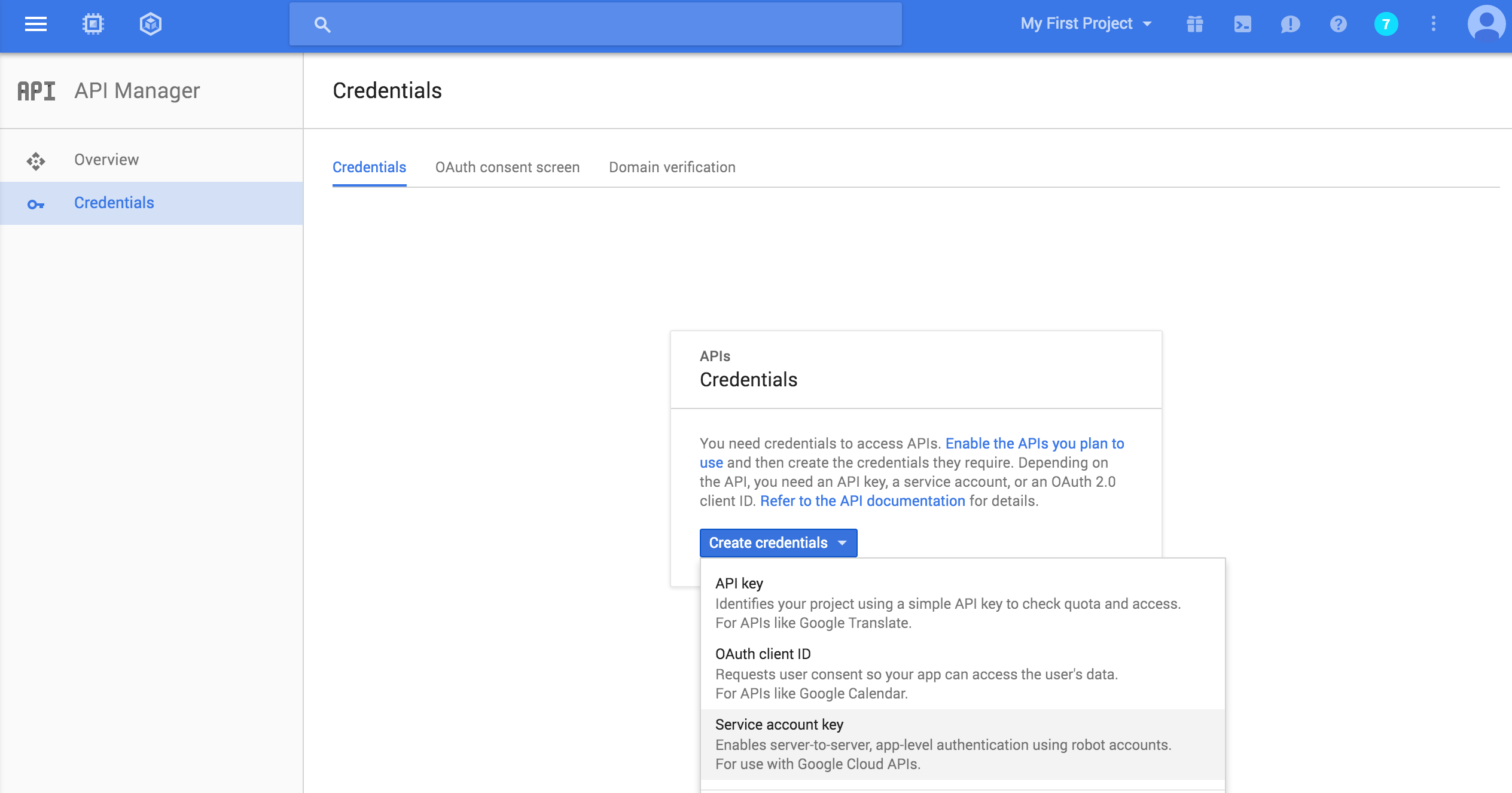Open the Domain verification tab
The width and height of the screenshot is (1512, 793).
click(x=672, y=167)
